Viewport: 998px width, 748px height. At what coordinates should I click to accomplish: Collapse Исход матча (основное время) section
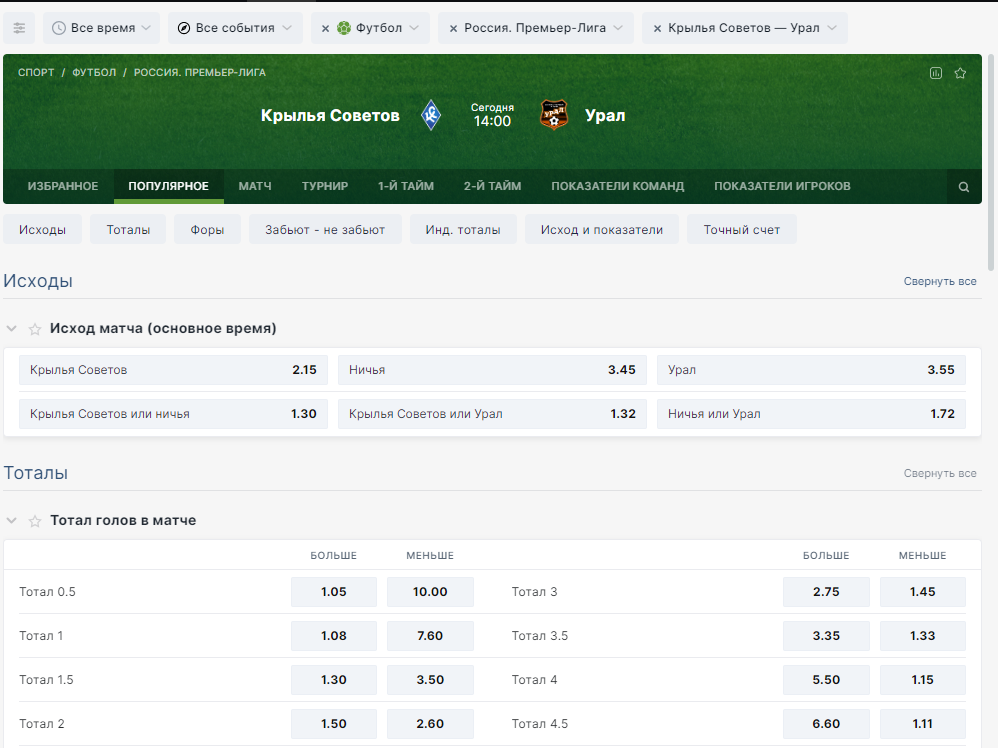pyautogui.click(x=11, y=328)
